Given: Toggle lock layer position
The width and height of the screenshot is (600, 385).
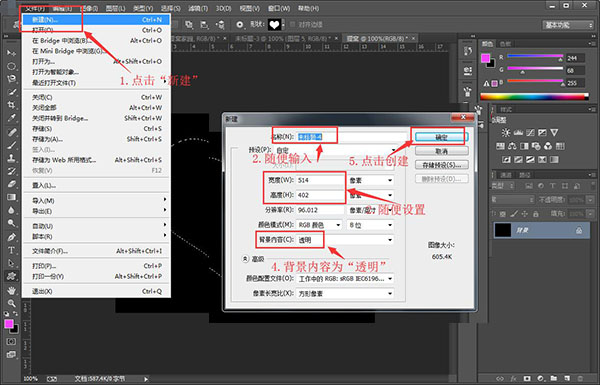Looking at the screenshot, I should pos(525,214).
